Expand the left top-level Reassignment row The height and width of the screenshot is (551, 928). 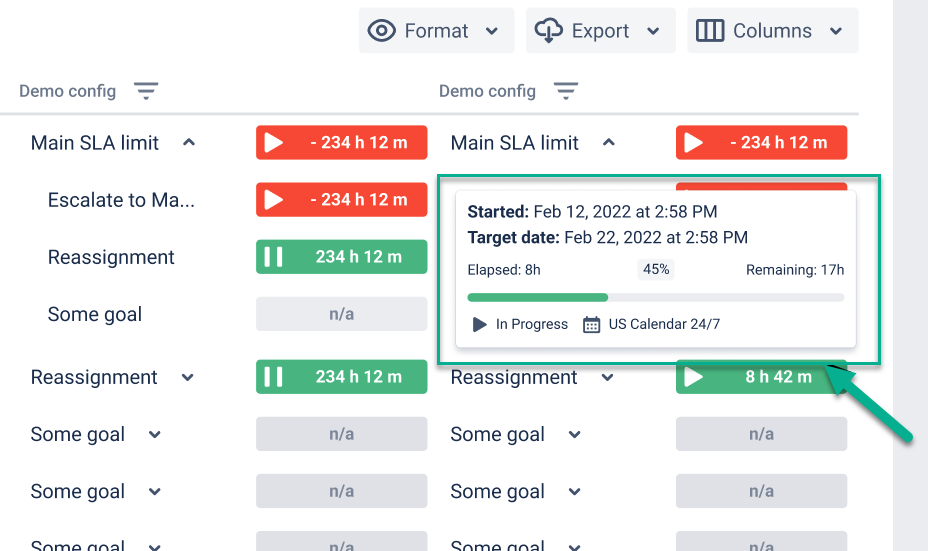[187, 378]
